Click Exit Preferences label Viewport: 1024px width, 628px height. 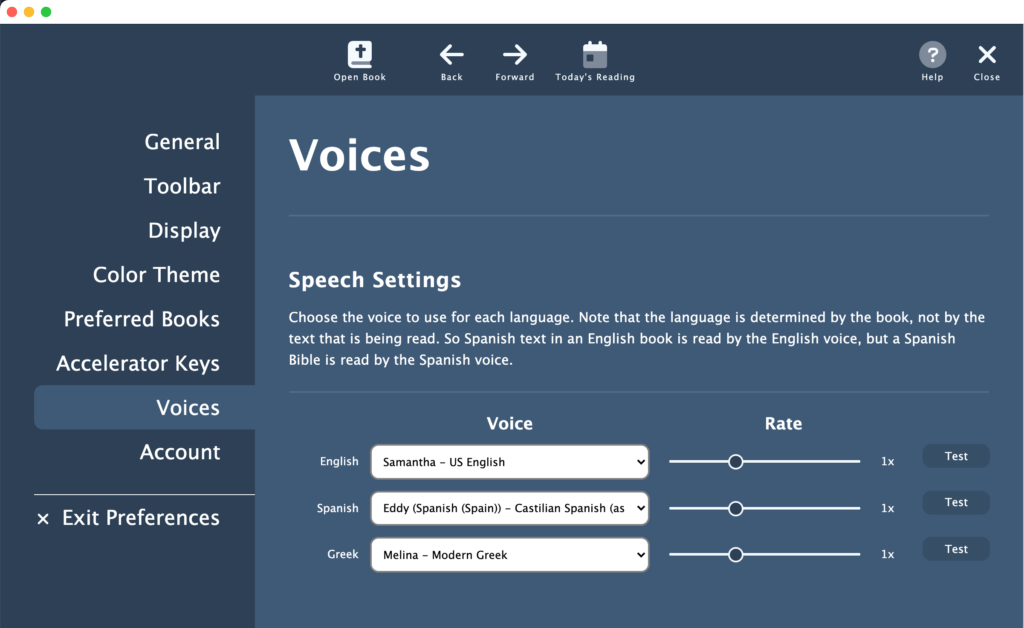140,518
